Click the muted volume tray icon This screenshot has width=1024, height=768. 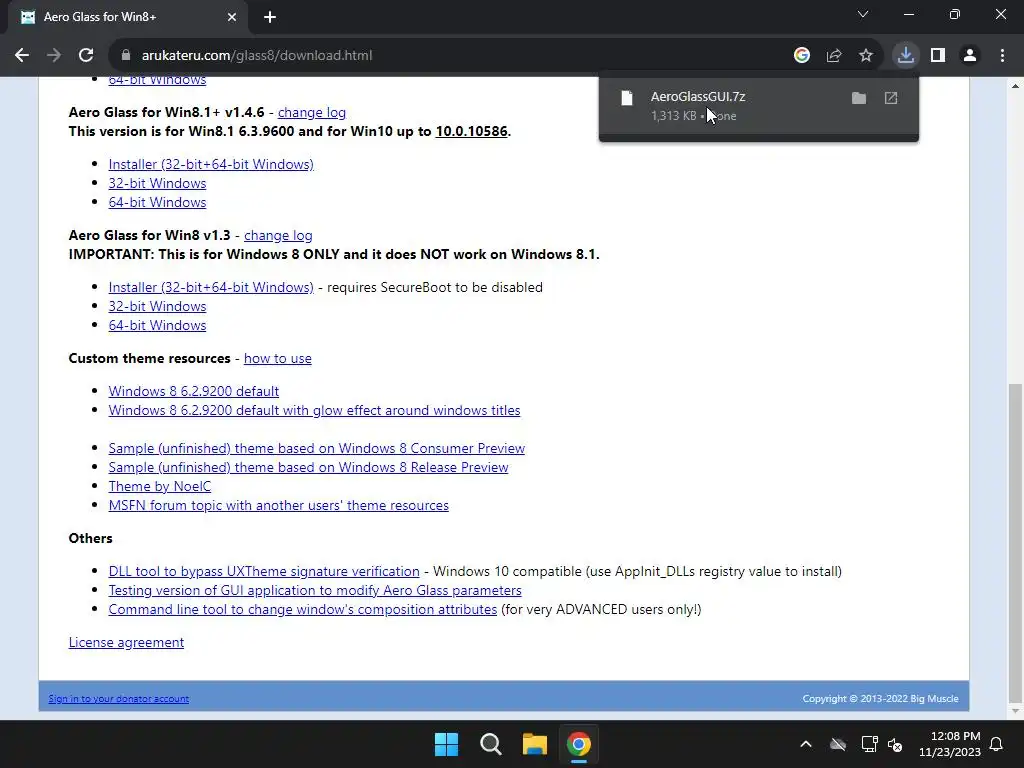[x=895, y=744]
